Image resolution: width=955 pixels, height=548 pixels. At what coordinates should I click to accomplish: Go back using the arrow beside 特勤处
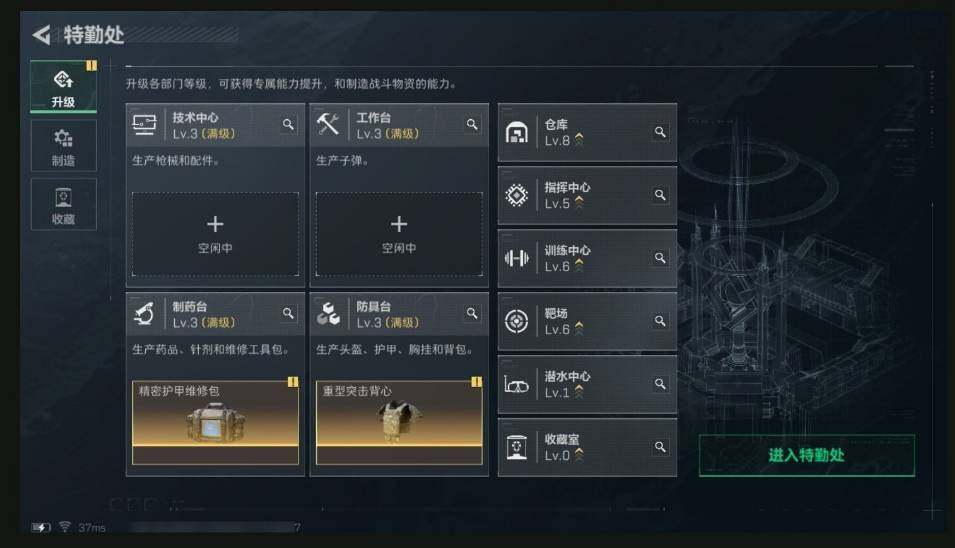[42, 35]
